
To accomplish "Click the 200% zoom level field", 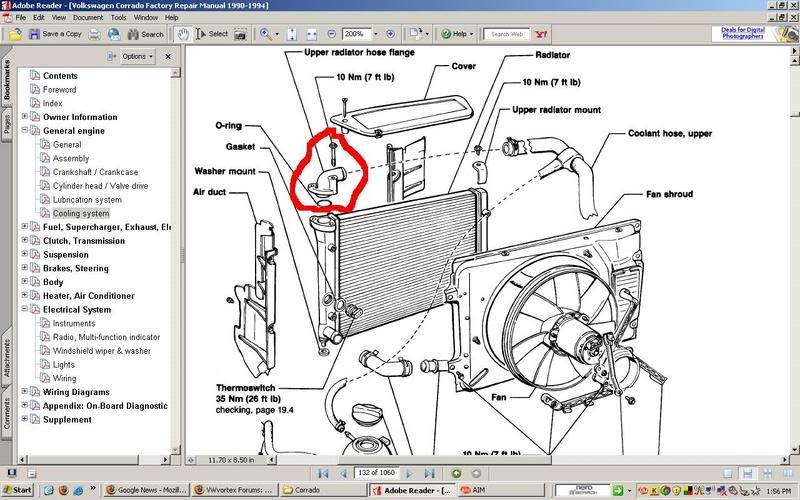I will [356, 34].
